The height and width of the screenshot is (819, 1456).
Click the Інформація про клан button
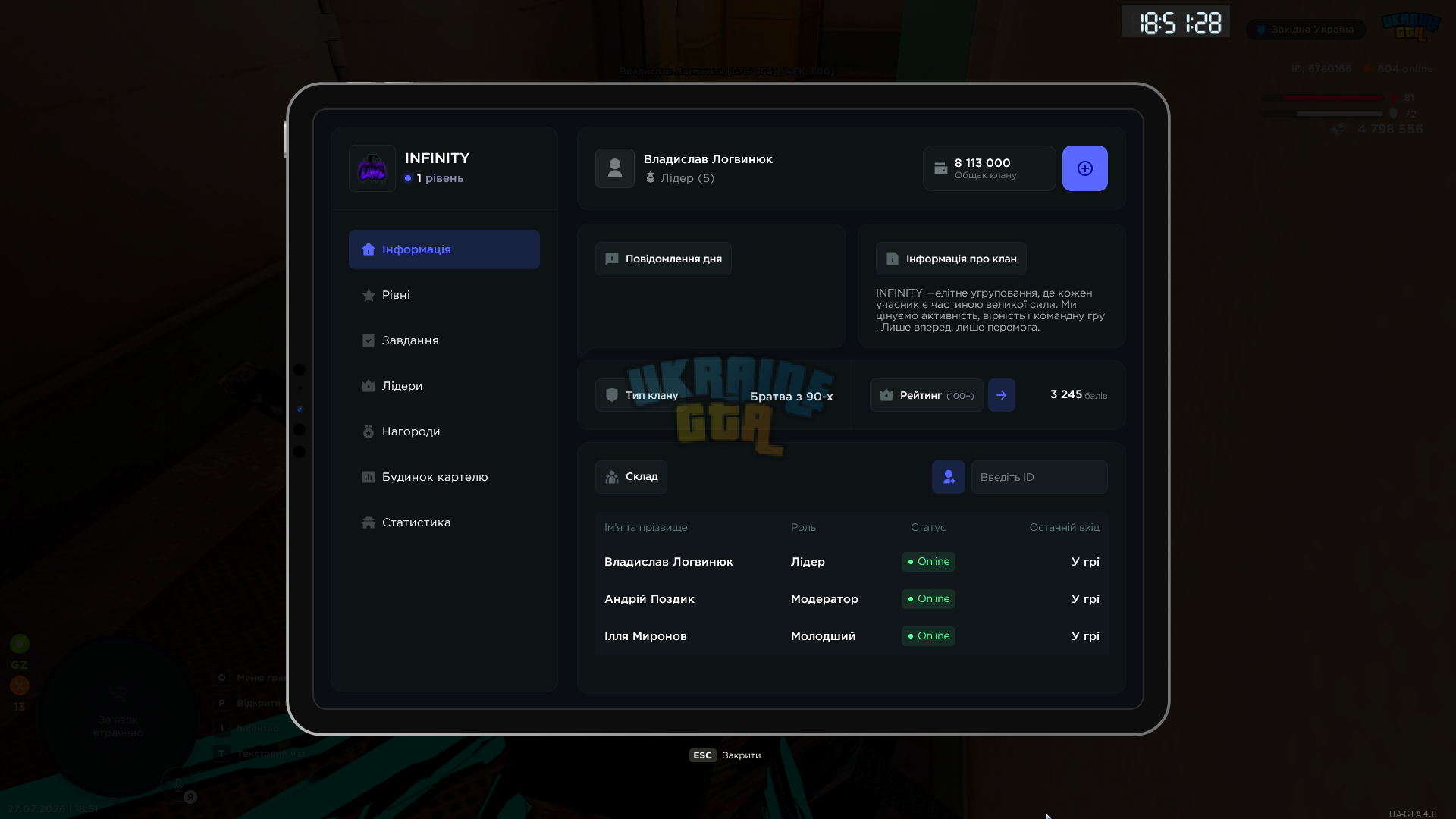click(951, 259)
